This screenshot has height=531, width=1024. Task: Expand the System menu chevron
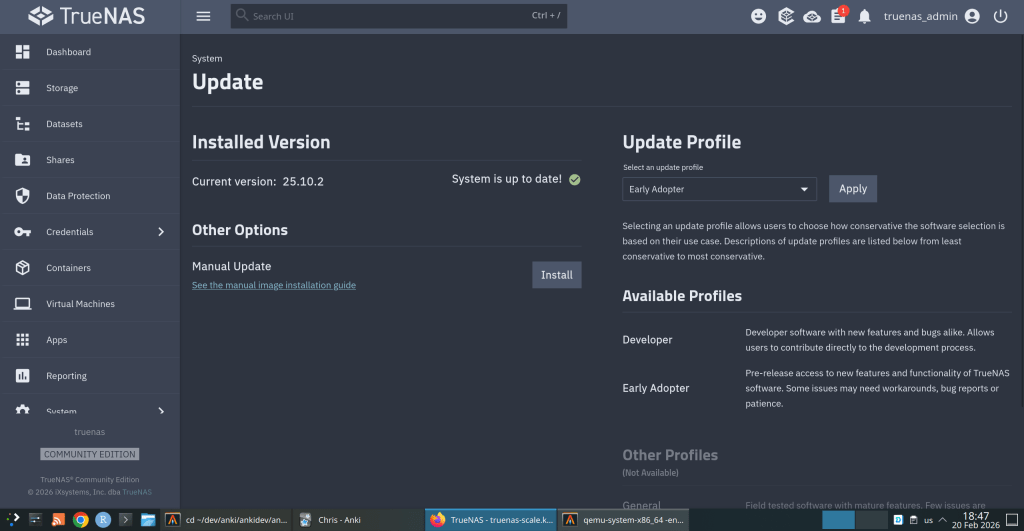[x=161, y=411]
